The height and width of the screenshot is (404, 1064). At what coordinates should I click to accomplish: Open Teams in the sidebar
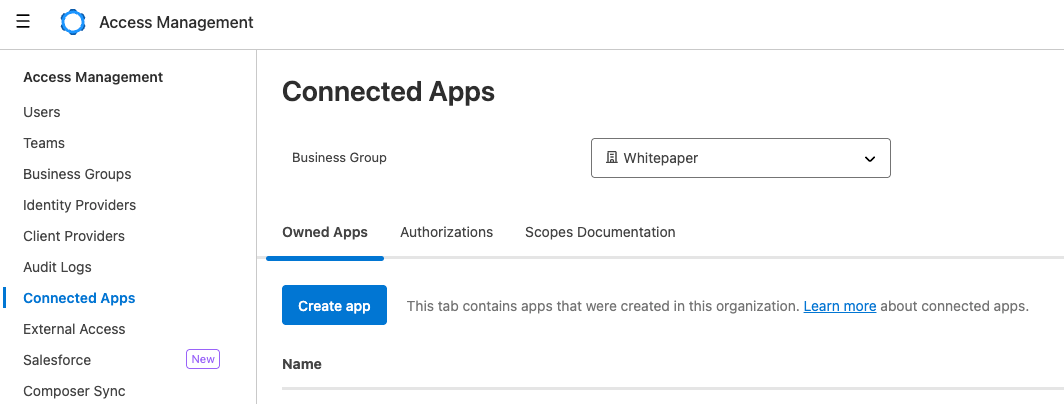point(44,143)
